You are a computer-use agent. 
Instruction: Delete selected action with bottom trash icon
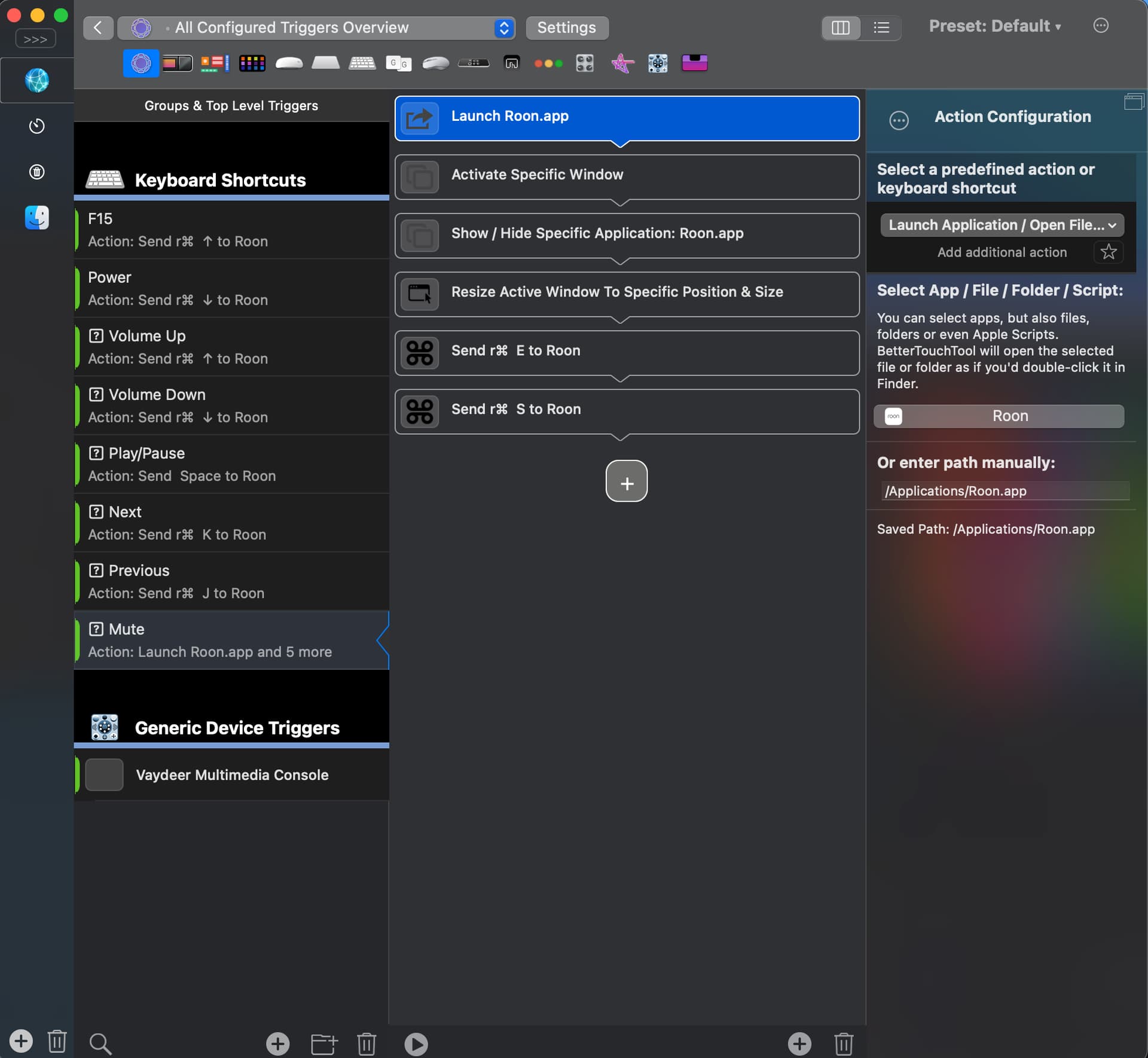click(844, 1044)
